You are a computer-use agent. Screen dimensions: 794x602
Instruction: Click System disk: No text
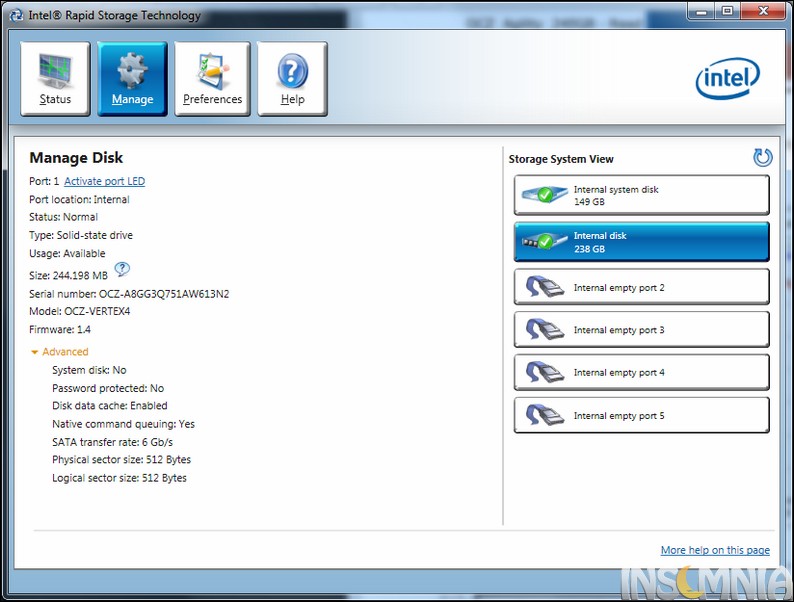(x=89, y=370)
